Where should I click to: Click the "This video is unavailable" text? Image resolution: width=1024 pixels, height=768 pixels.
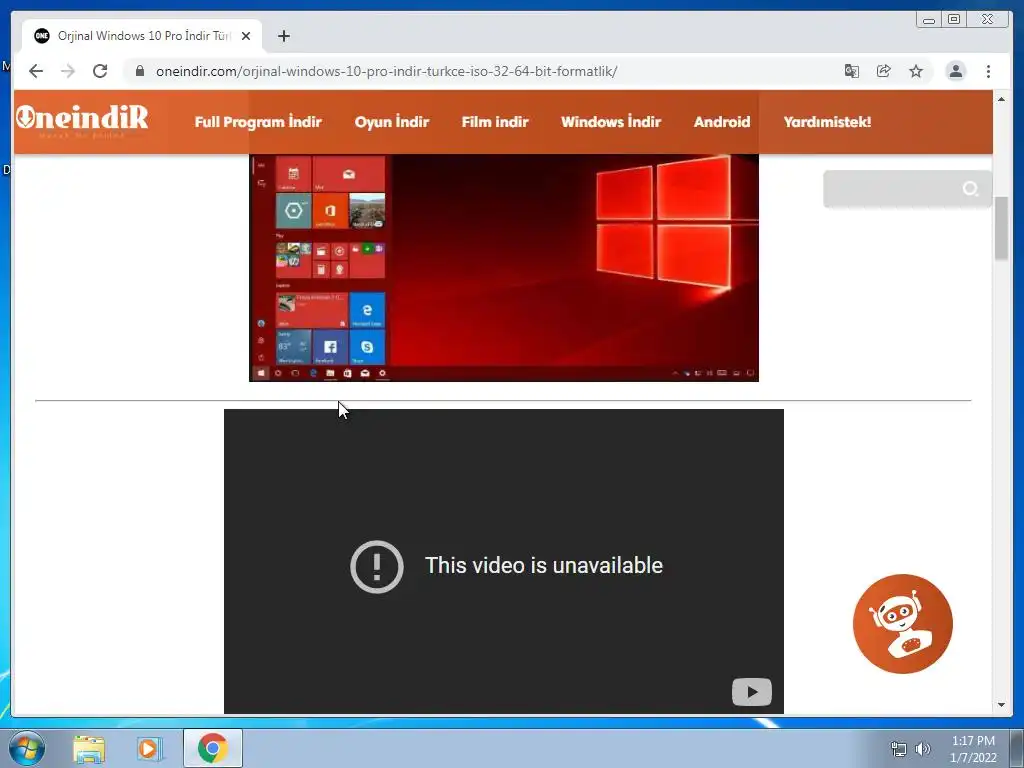[543, 566]
